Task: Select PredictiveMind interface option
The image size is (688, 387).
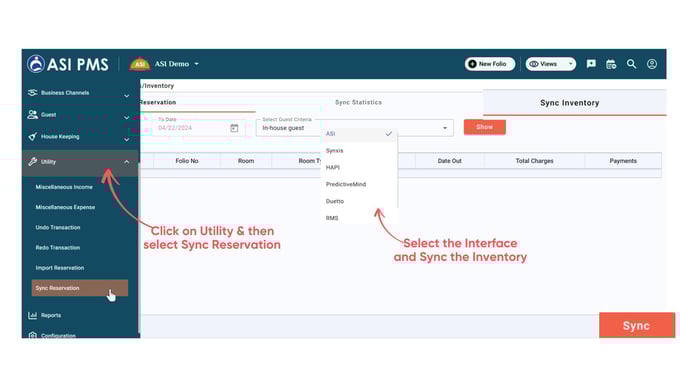Action: [x=359, y=184]
